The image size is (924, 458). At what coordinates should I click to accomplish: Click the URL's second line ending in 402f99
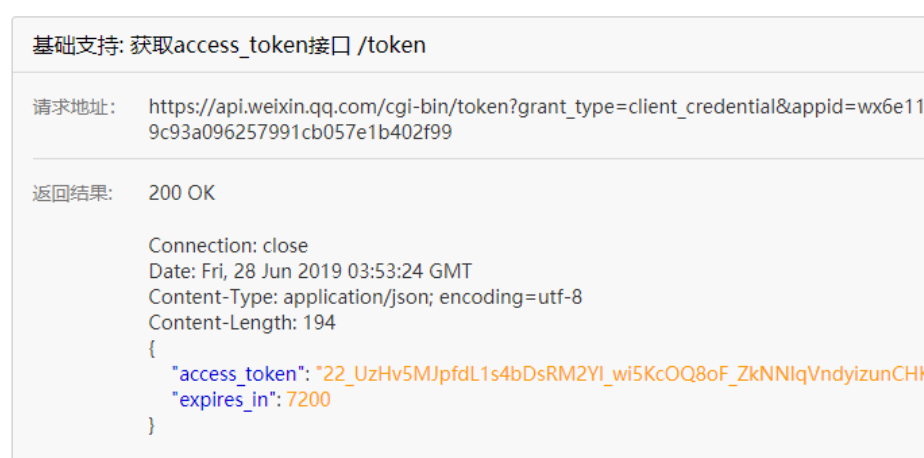coord(300,132)
